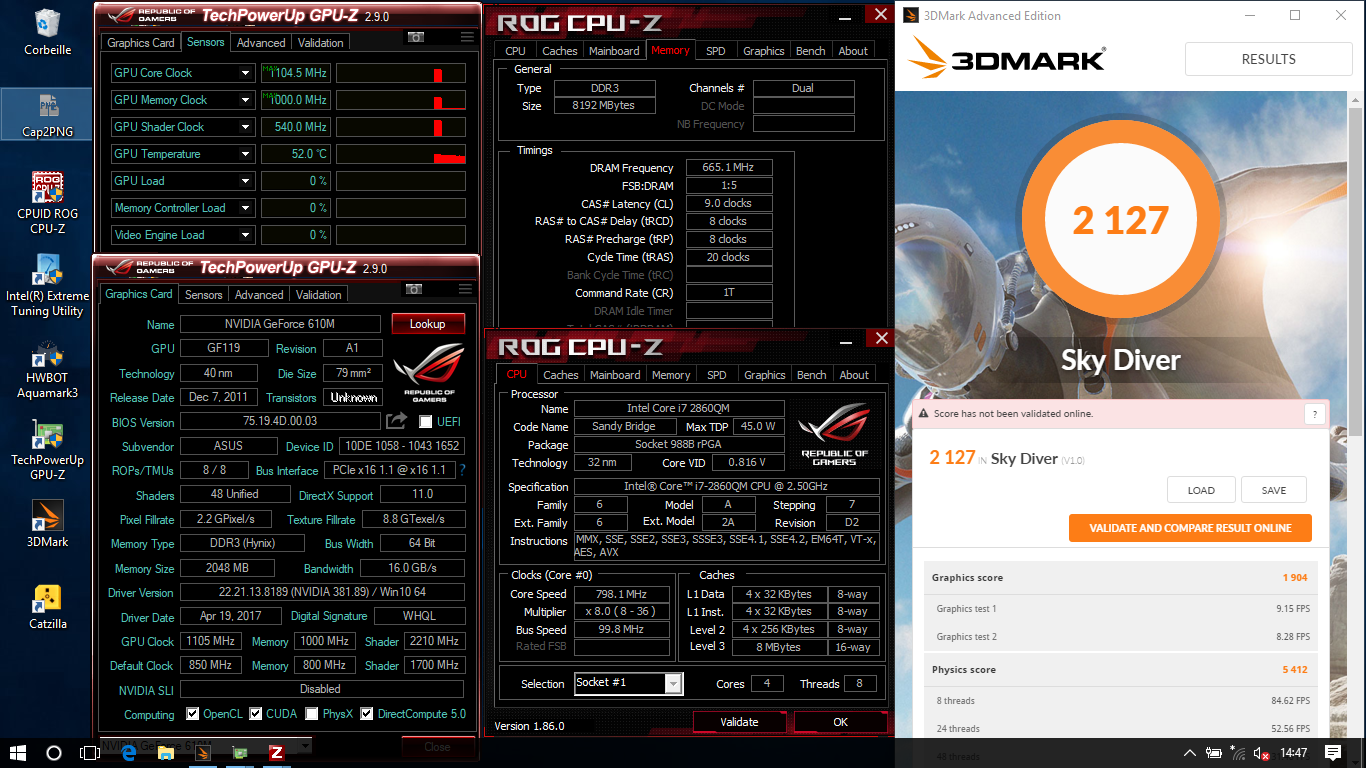This screenshot has height=768, width=1366.
Task: Show hidden system tray icons chevron
Action: pos(1190,752)
